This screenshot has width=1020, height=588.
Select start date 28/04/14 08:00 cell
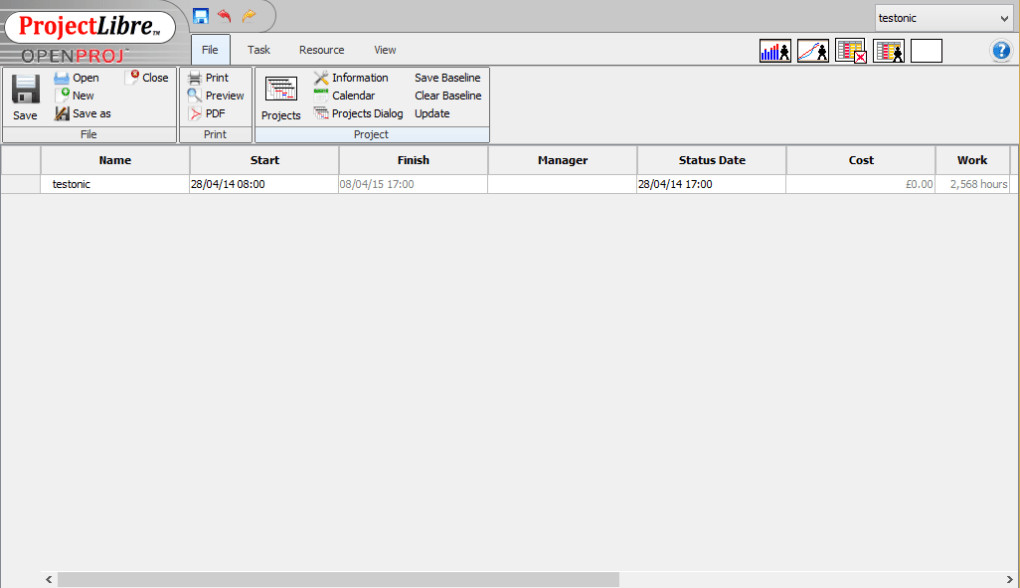[x=264, y=184]
